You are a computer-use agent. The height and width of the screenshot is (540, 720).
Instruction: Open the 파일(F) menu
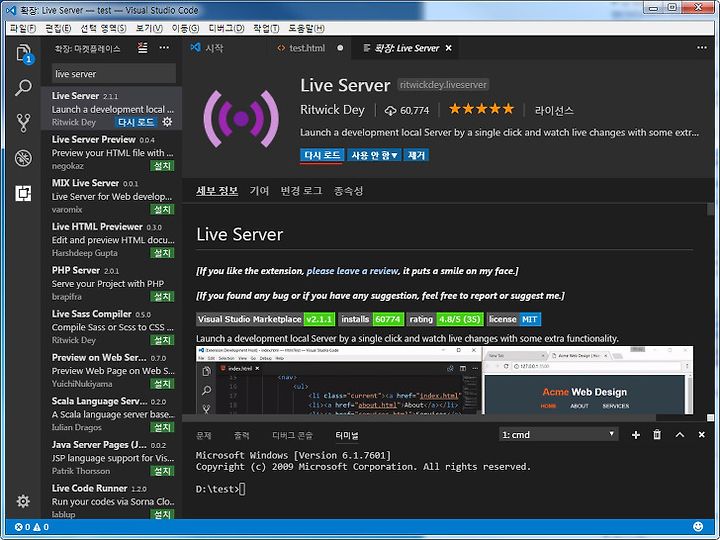pyautogui.click(x=23, y=28)
